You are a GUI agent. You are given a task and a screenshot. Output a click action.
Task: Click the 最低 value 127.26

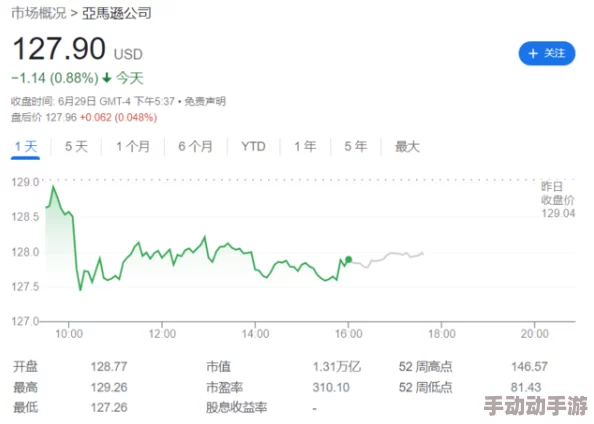109,407
